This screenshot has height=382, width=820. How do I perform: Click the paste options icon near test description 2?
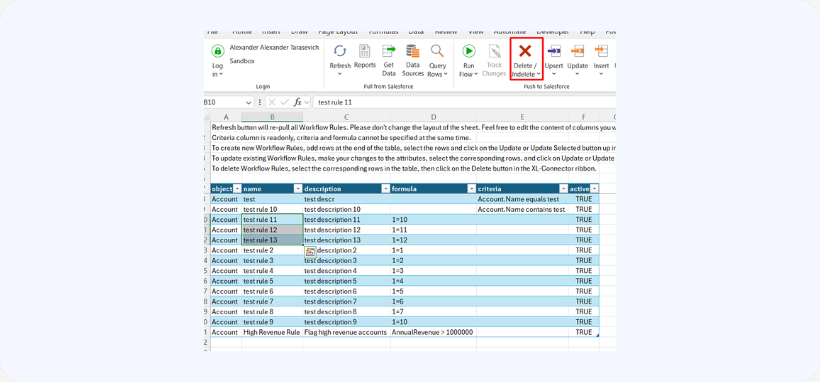(x=310, y=252)
